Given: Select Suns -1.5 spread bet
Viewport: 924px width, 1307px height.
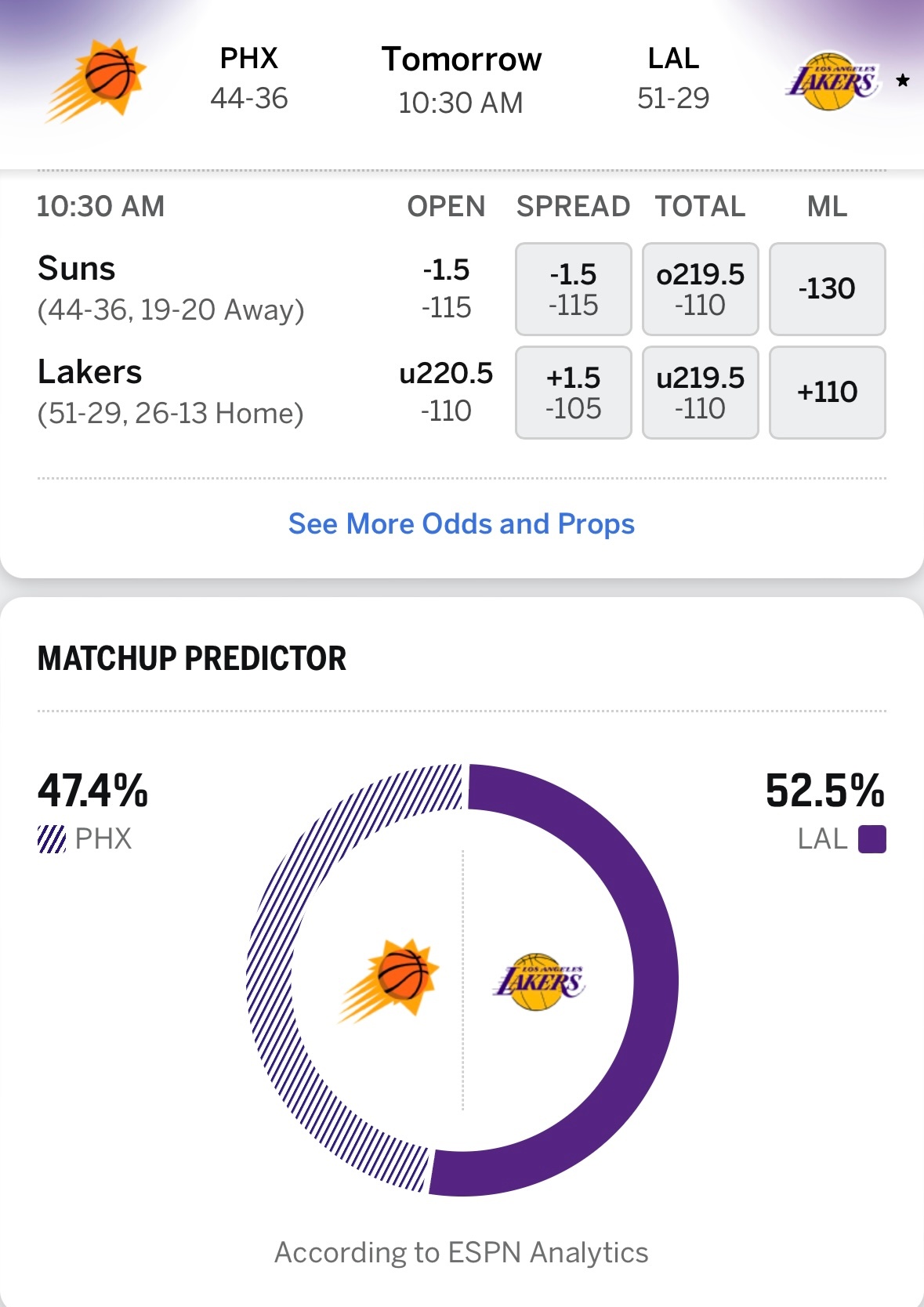Looking at the screenshot, I should [573, 289].
